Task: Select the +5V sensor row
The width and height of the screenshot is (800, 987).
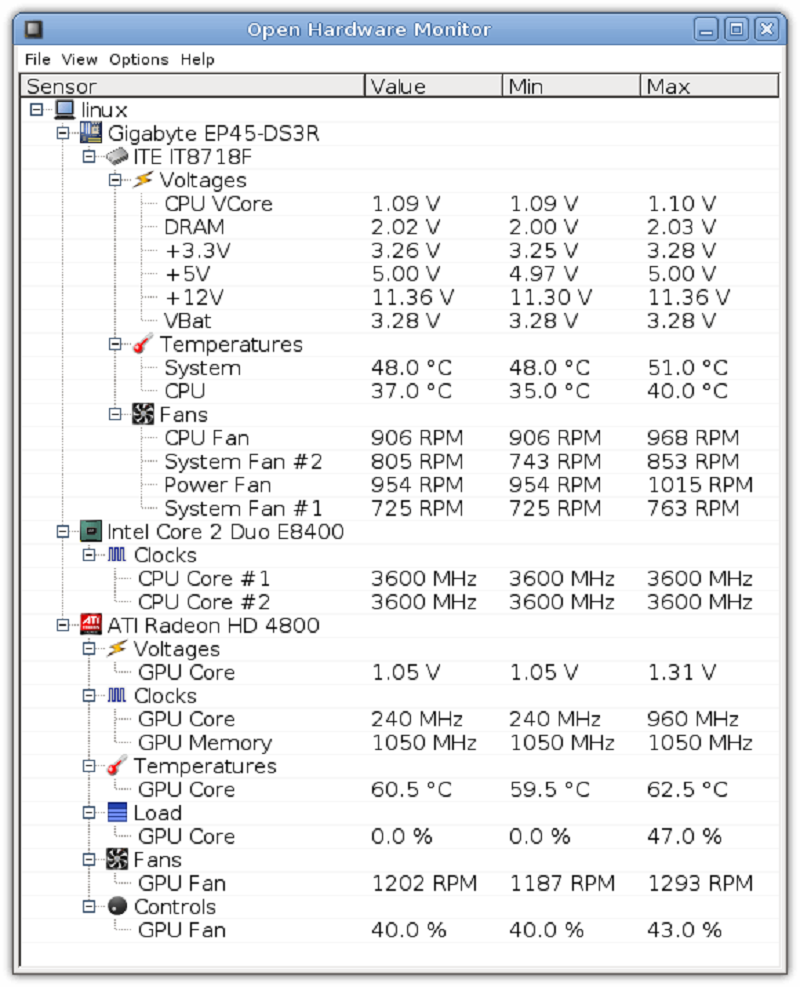Action: 400,274
